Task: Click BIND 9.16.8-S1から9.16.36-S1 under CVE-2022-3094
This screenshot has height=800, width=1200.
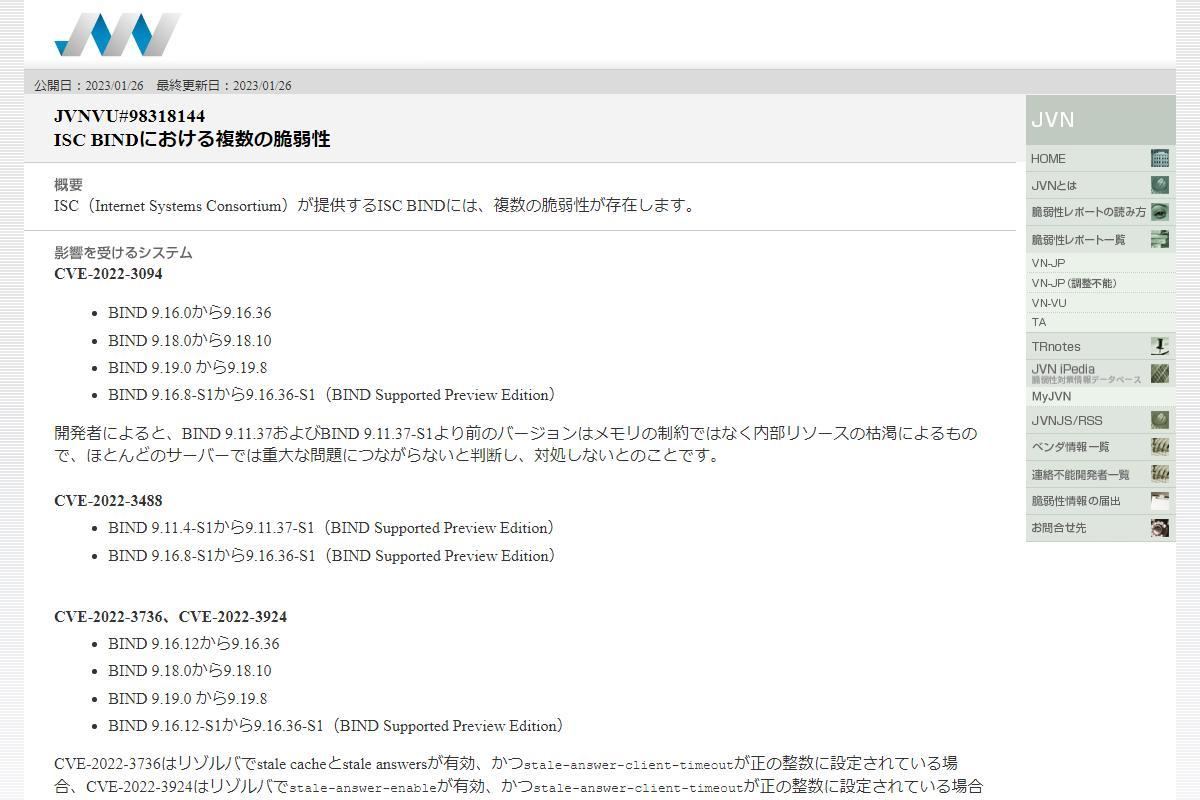Action: tap(332, 395)
